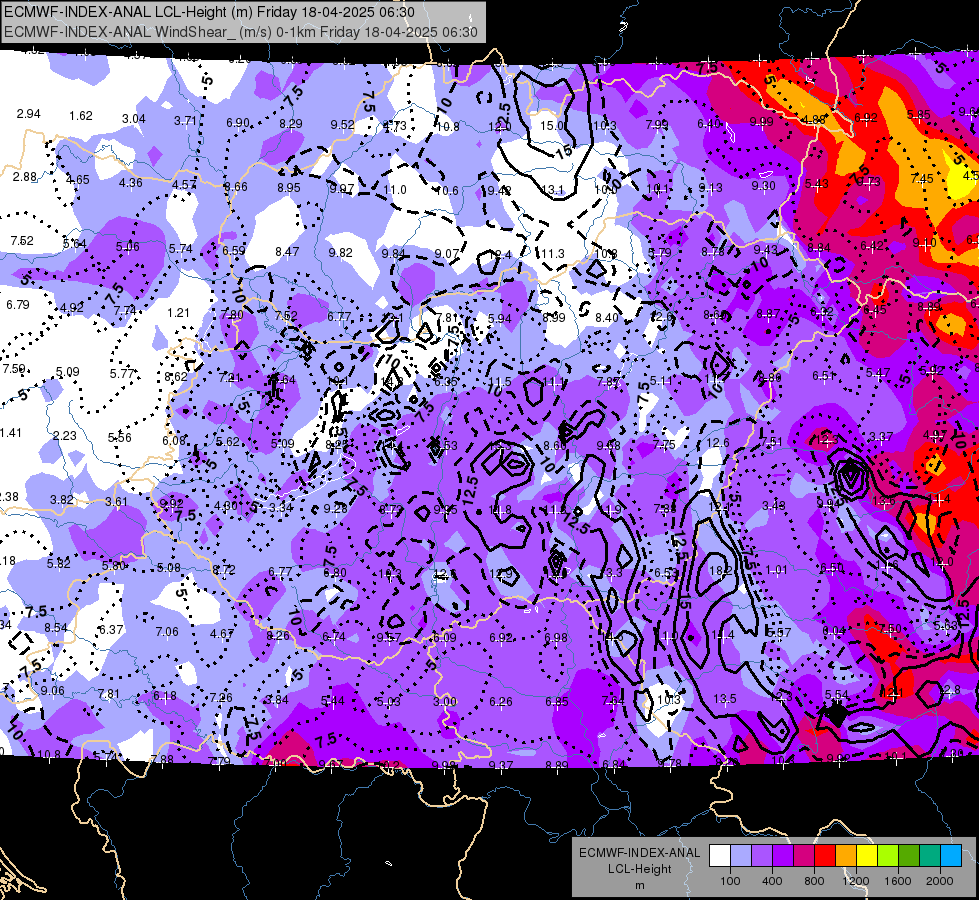Click the grid value 8.29
The height and width of the screenshot is (900, 979).
tap(291, 124)
